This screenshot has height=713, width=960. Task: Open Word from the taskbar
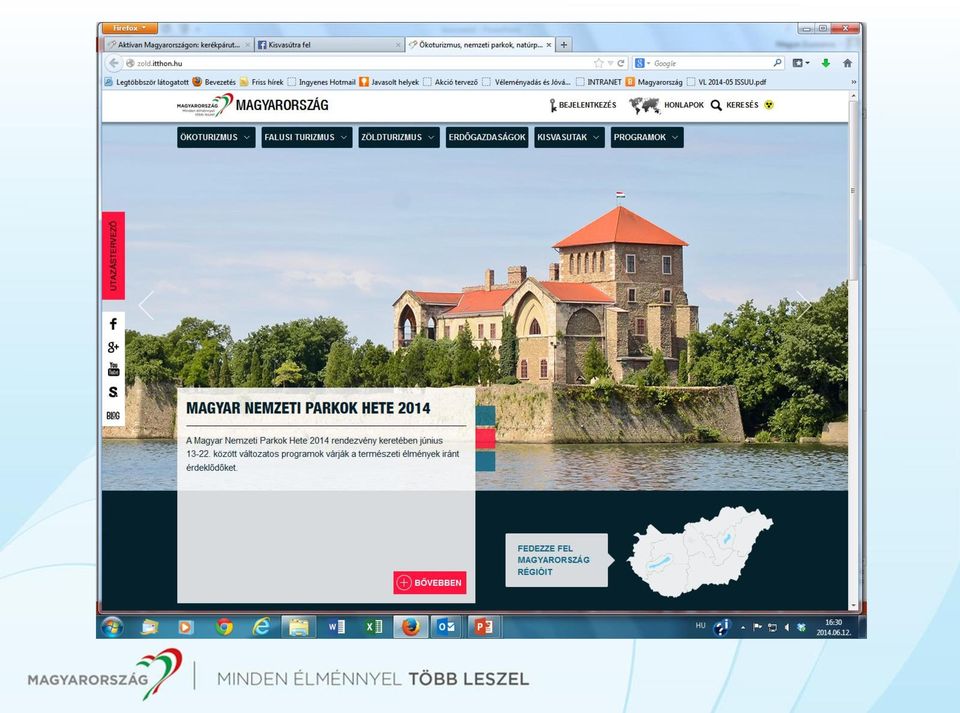(336, 627)
